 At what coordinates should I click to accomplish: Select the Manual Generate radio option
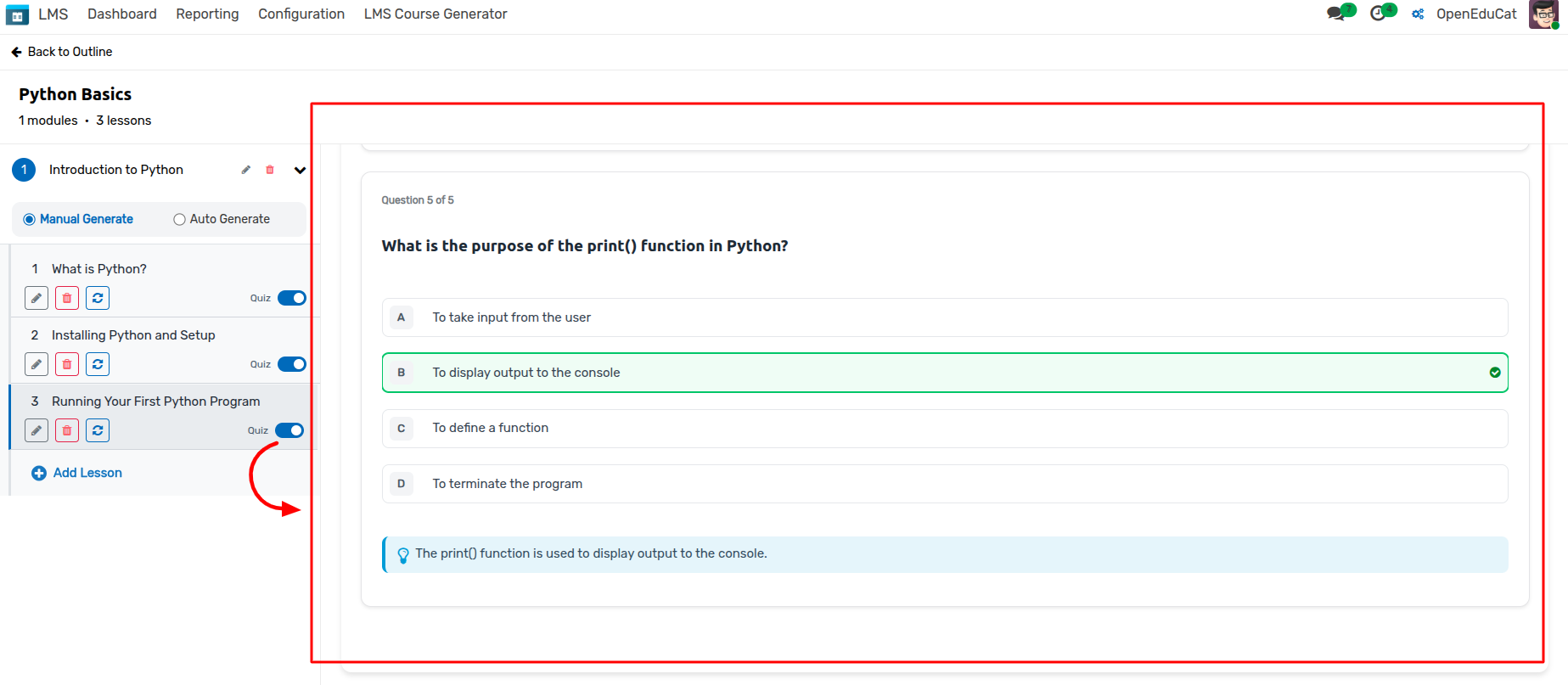point(30,219)
